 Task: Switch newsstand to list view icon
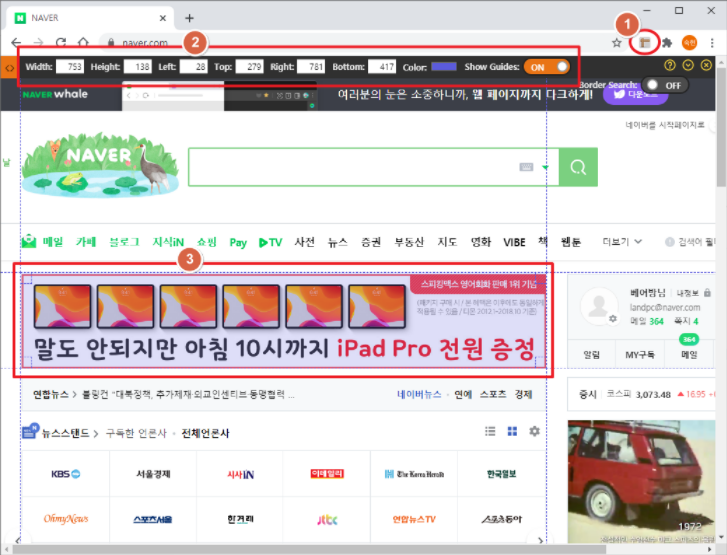point(490,432)
